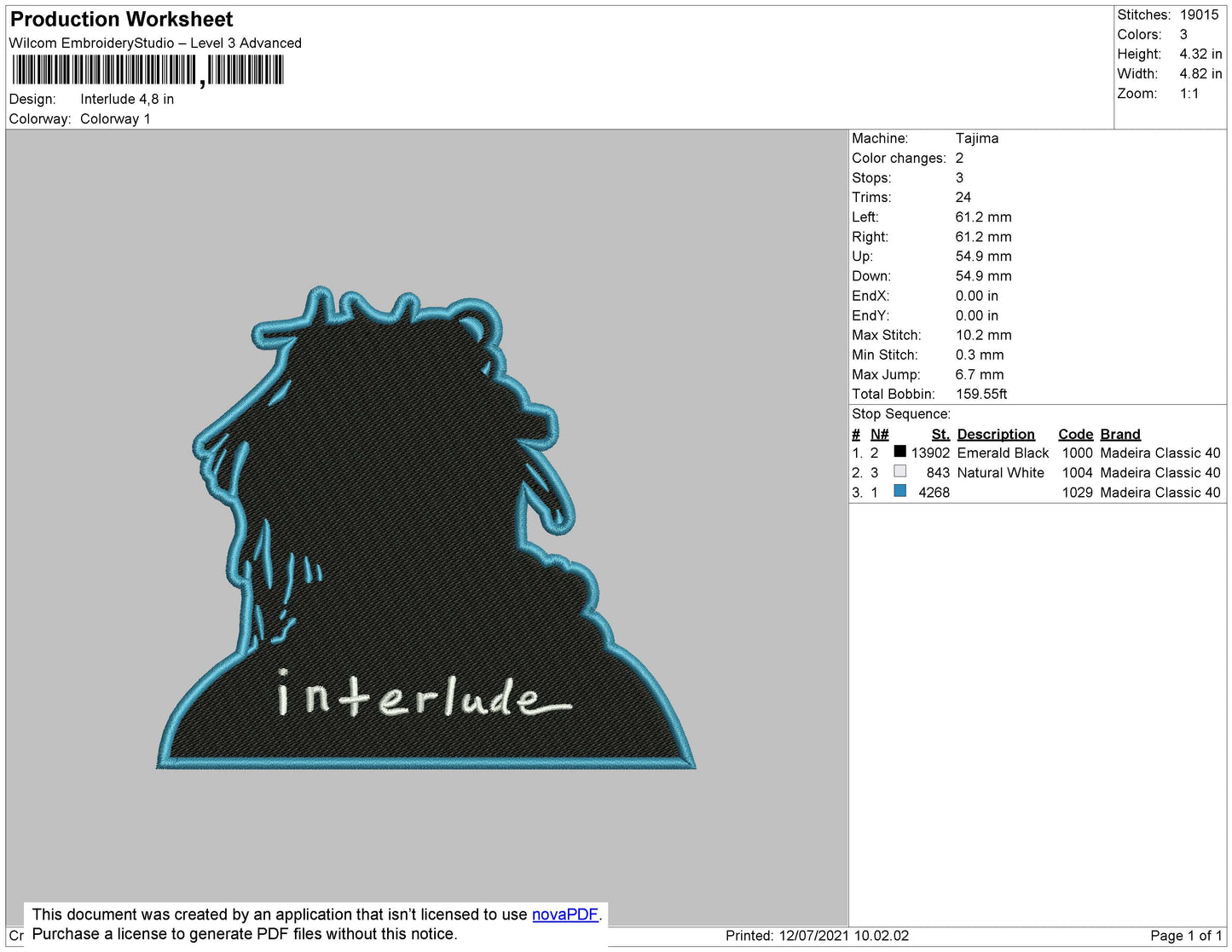Screen dimensions: 1232x952
Task: Select EndX value '0.00 in'
Action: 976,296
